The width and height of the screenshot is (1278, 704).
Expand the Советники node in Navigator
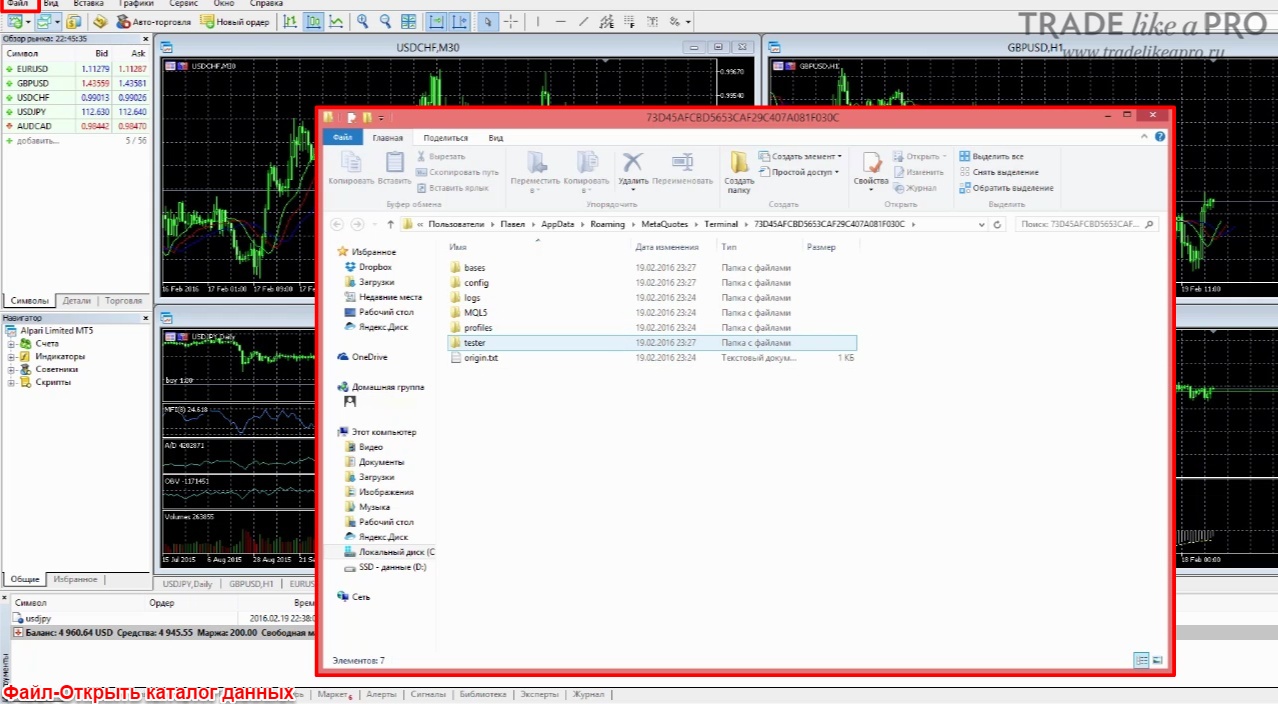point(12,369)
